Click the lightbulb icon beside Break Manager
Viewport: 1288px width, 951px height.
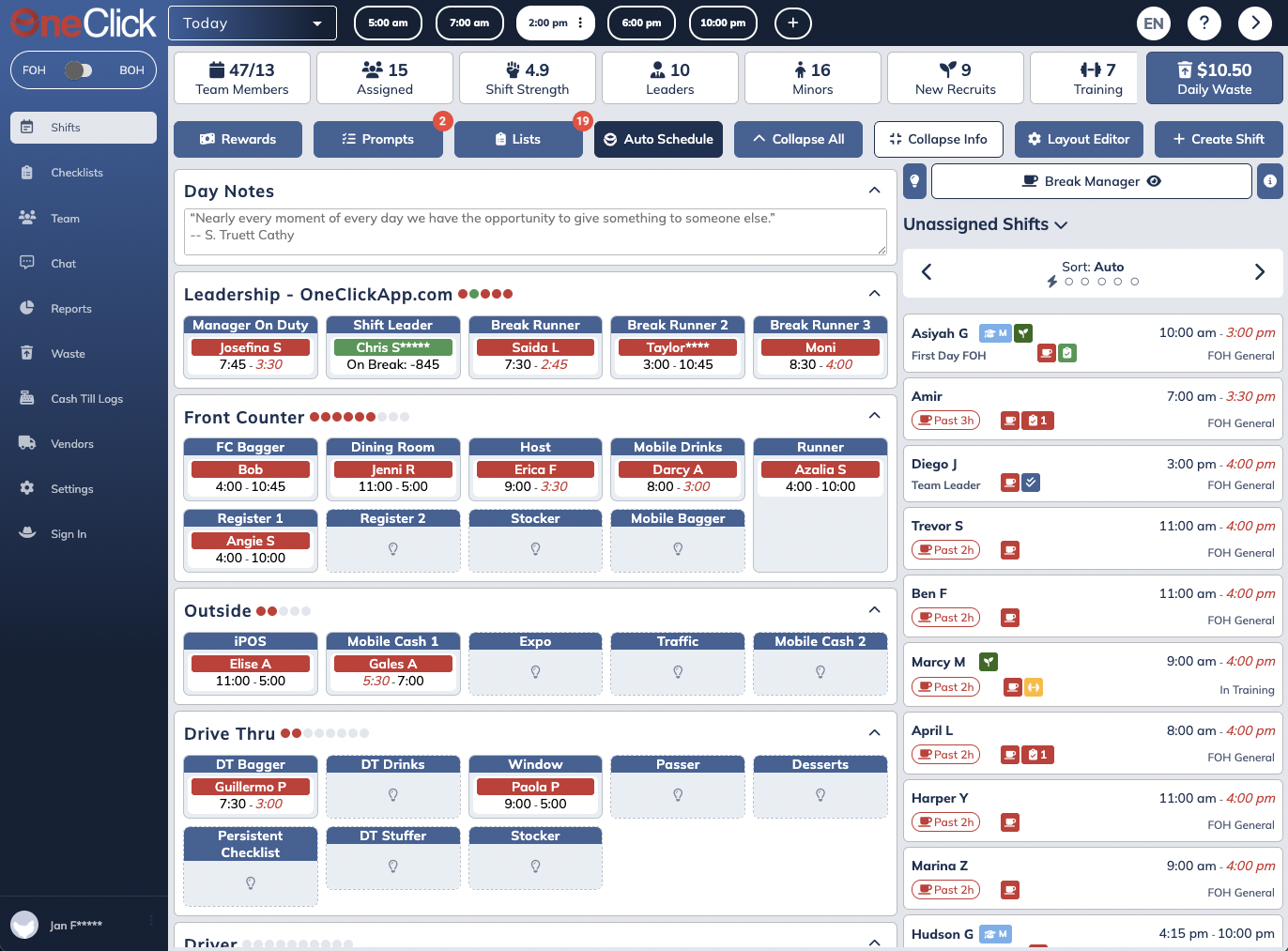914,181
